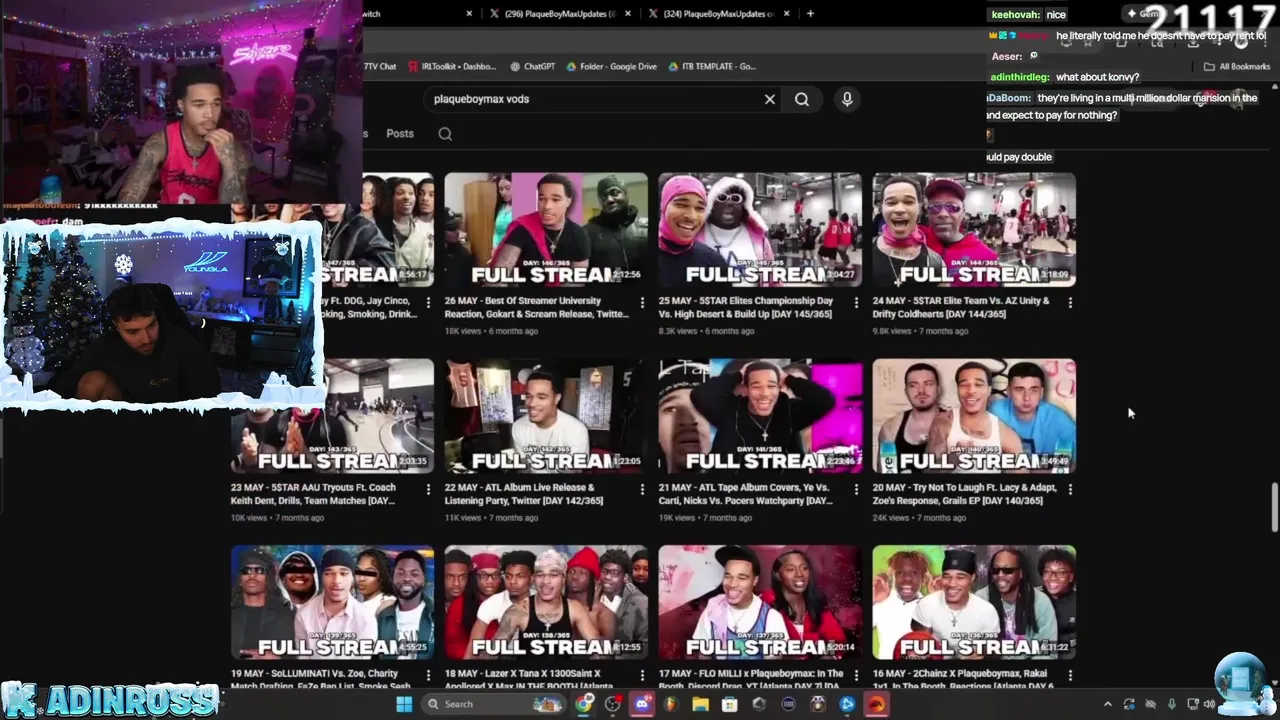Play the 25 MAY 5STAR Elites Championship thumbnail
The height and width of the screenshot is (720, 1280).
tap(760, 230)
